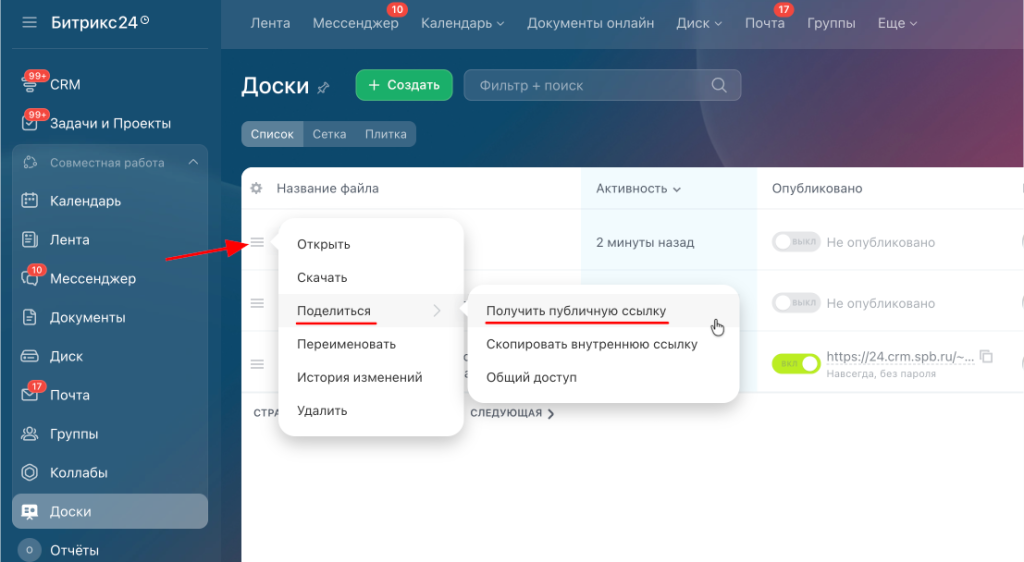Click '2 минуты назад' activity cell
The width and height of the screenshot is (1024, 562).
click(x=645, y=242)
